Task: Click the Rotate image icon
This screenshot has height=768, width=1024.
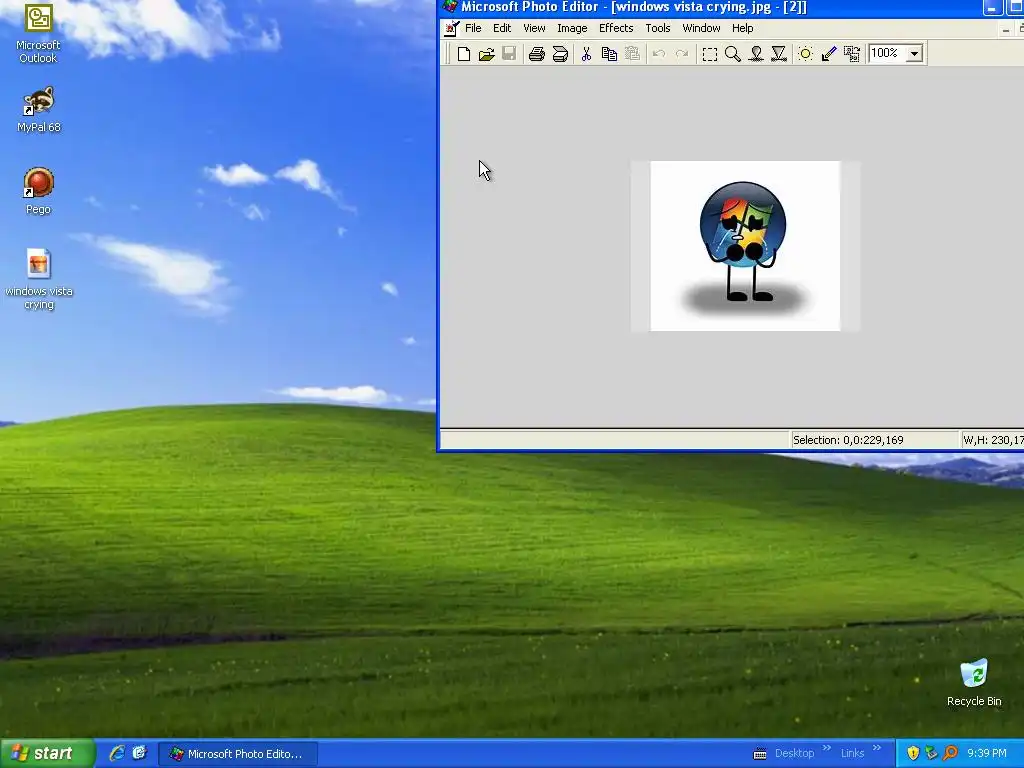Action: click(852, 54)
